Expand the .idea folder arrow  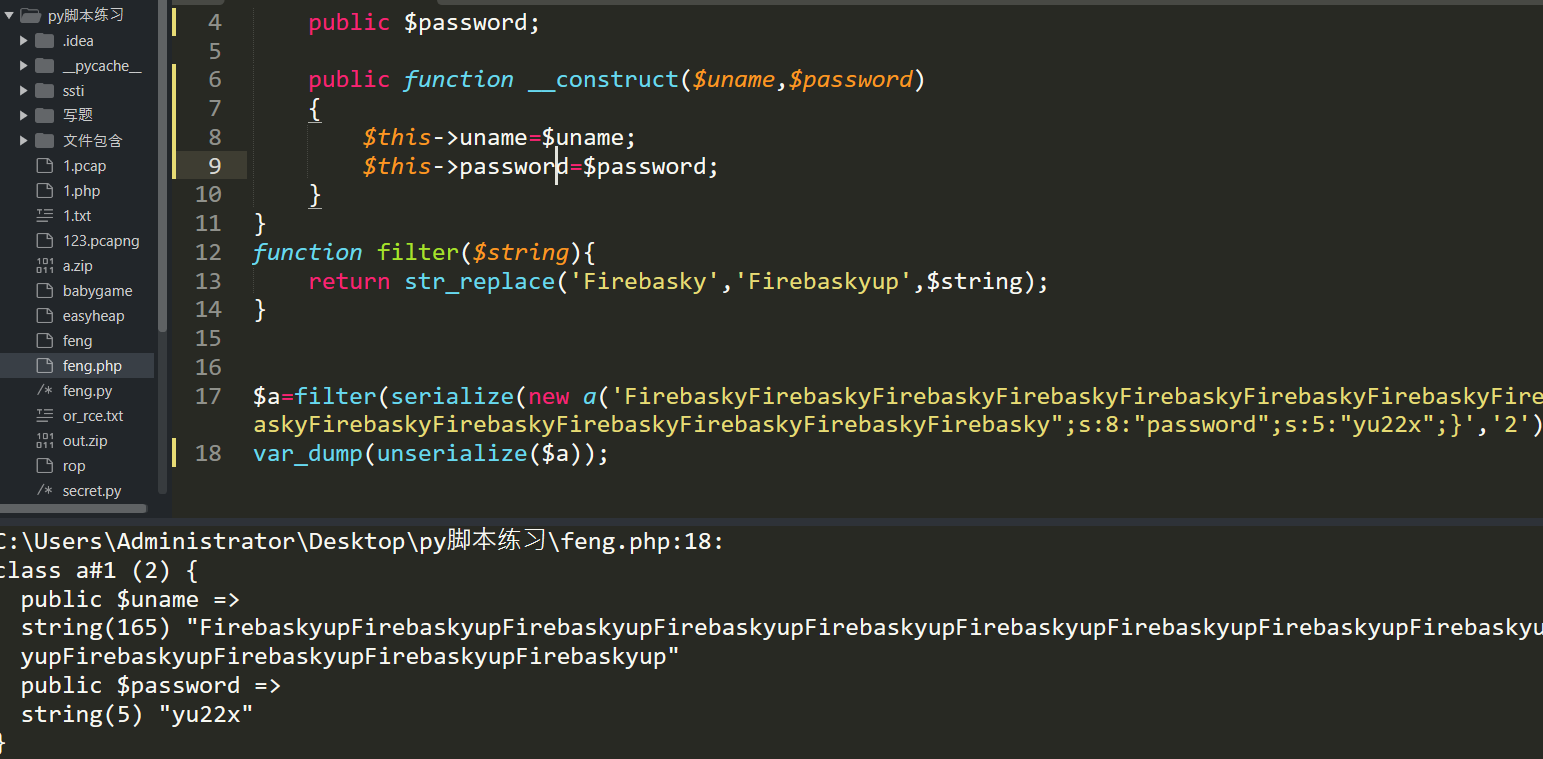(x=24, y=41)
